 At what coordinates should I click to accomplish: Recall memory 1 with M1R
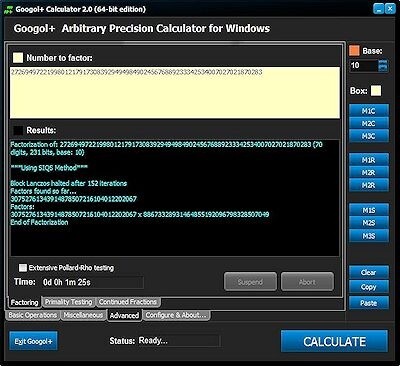tap(369, 160)
